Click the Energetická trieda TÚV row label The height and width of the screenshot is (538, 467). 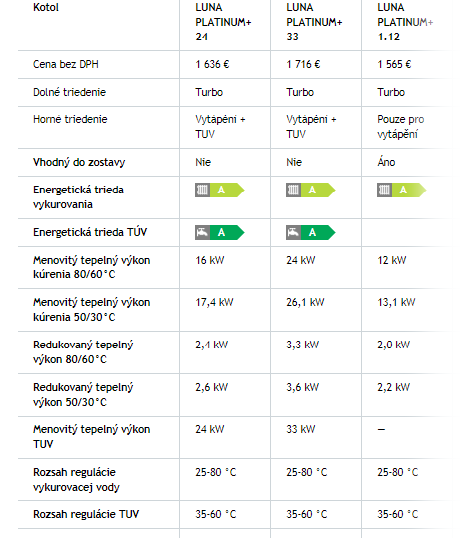click(90, 232)
